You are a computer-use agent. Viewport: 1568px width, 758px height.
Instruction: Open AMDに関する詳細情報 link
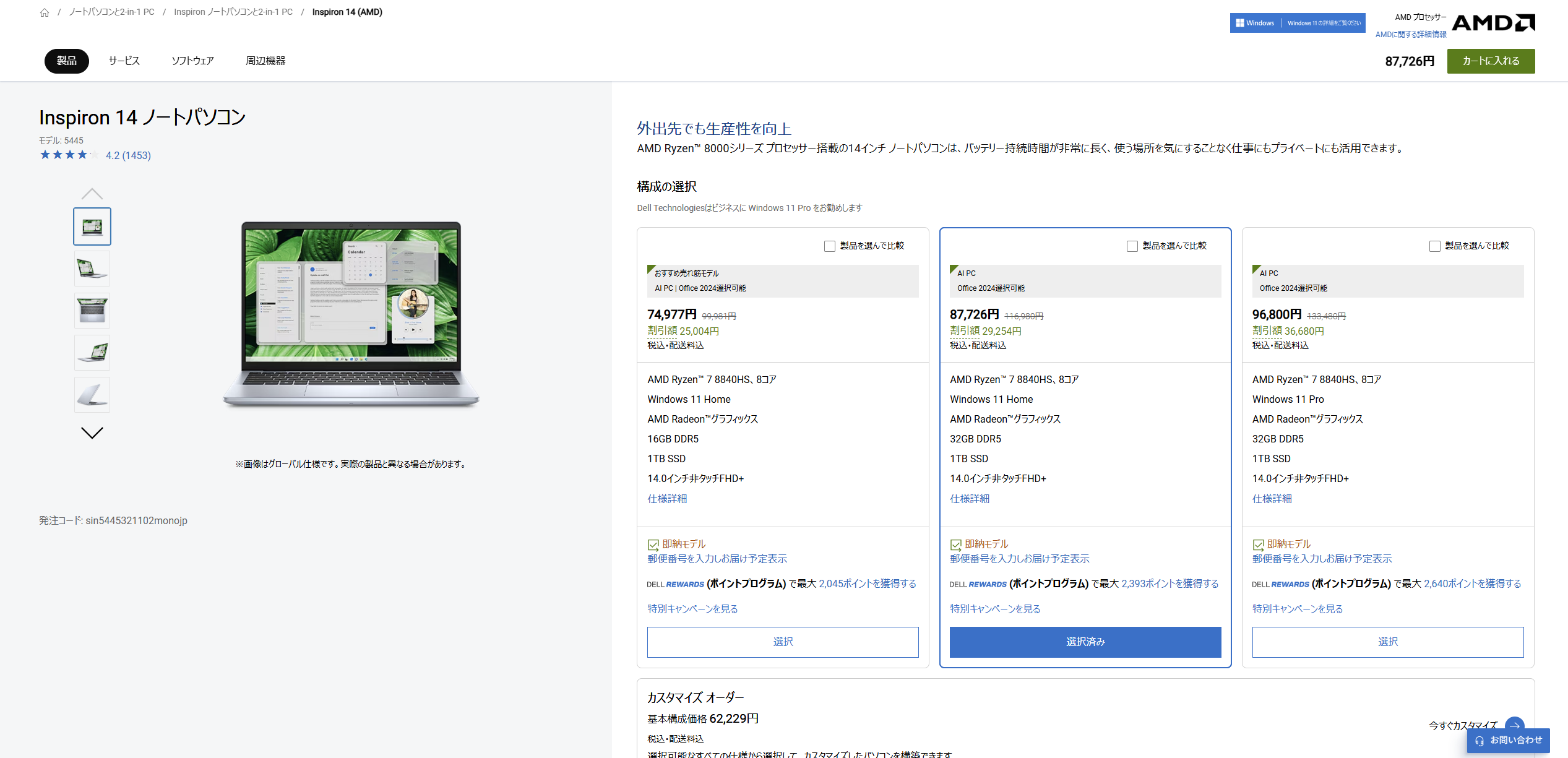(1410, 34)
